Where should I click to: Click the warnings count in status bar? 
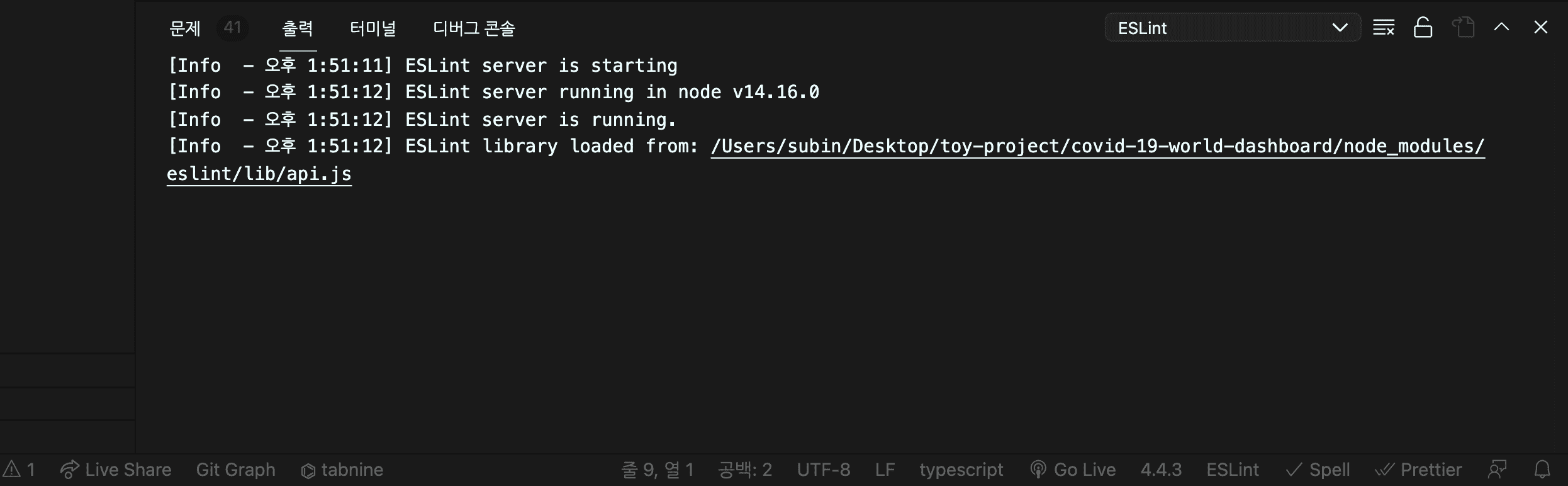click(x=19, y=470)
